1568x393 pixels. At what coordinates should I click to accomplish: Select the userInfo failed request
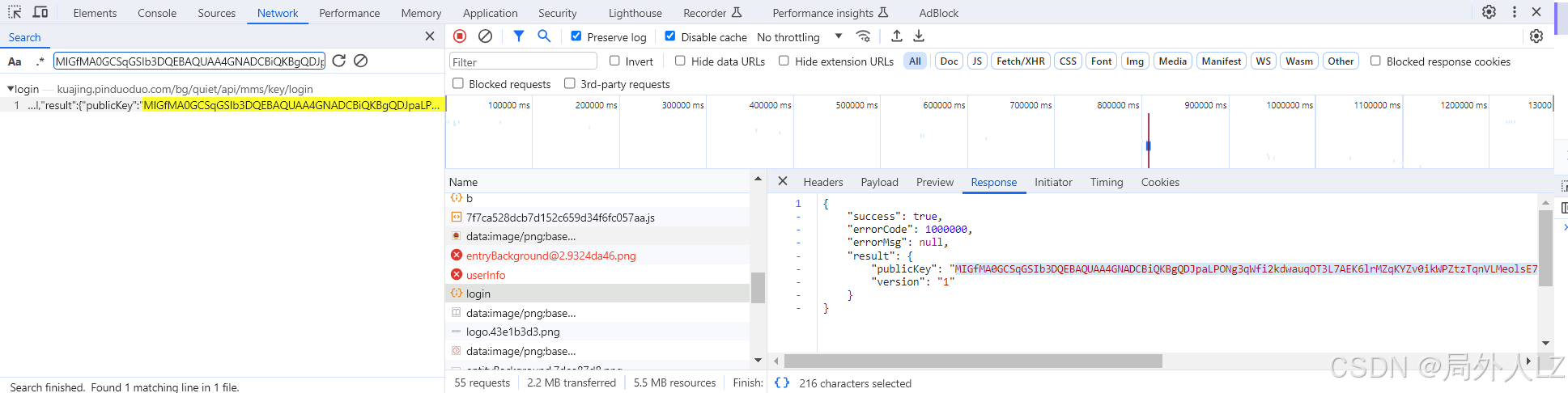point(598,275)
